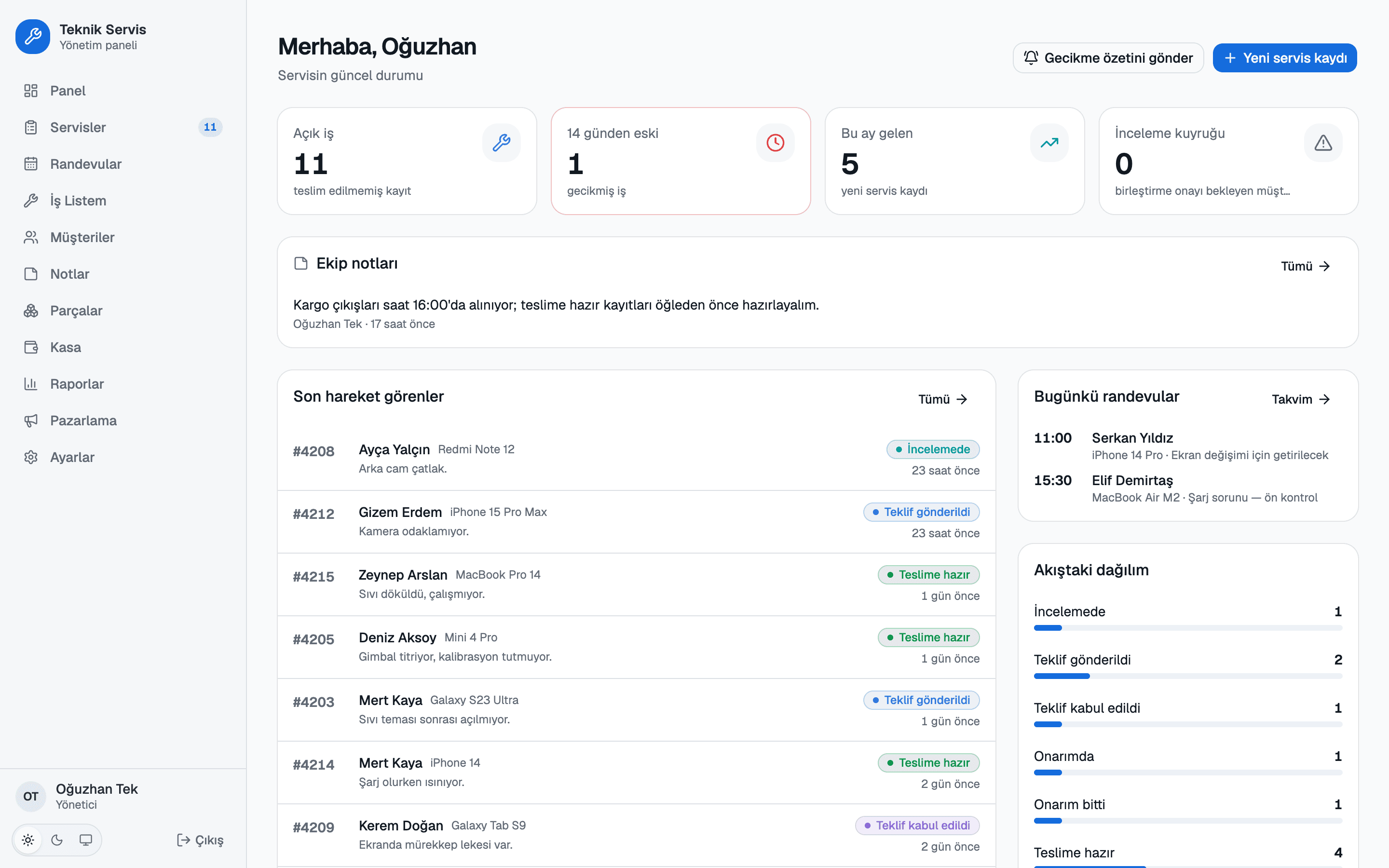Select system theme with monitor icon
Image resolution: width=1389 pixels, height=868 pixels.
point(85,841)
